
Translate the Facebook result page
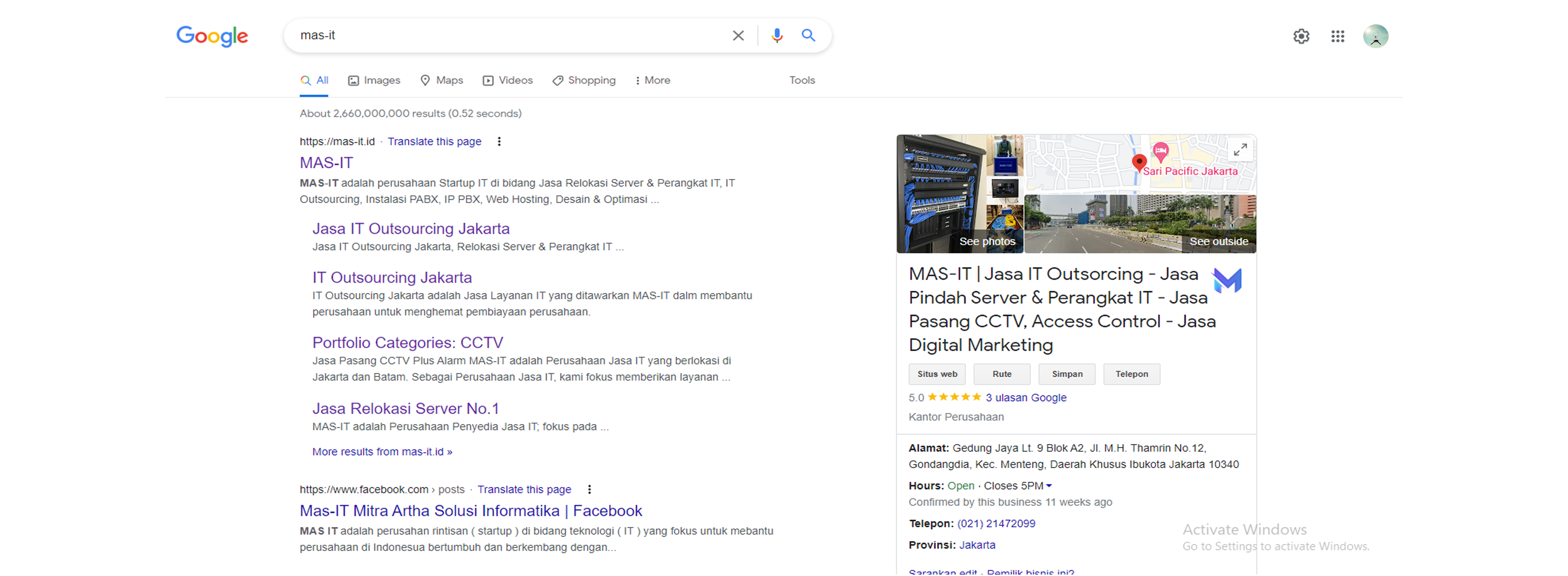point(524,489)
